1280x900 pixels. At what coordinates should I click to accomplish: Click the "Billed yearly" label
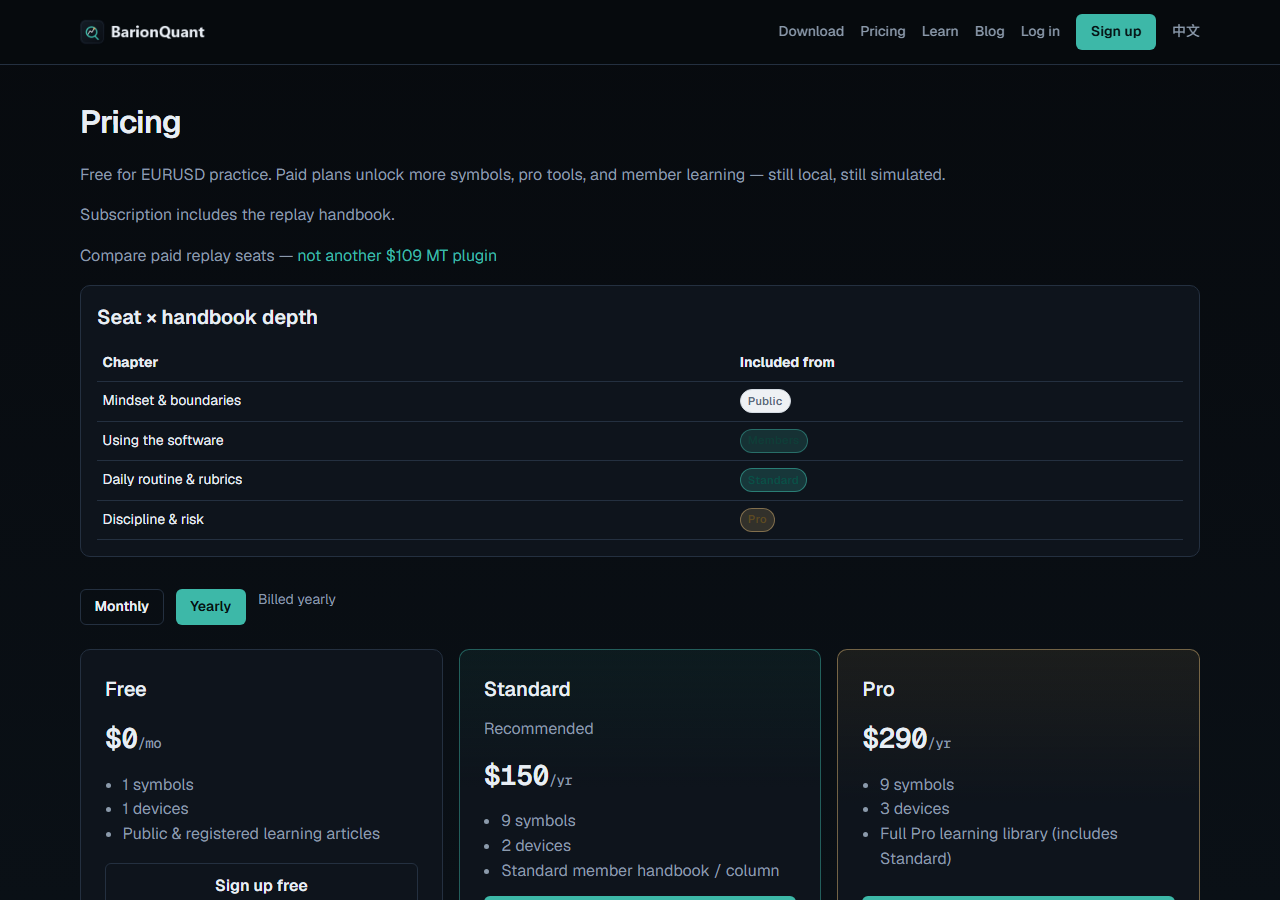point(297,600)
